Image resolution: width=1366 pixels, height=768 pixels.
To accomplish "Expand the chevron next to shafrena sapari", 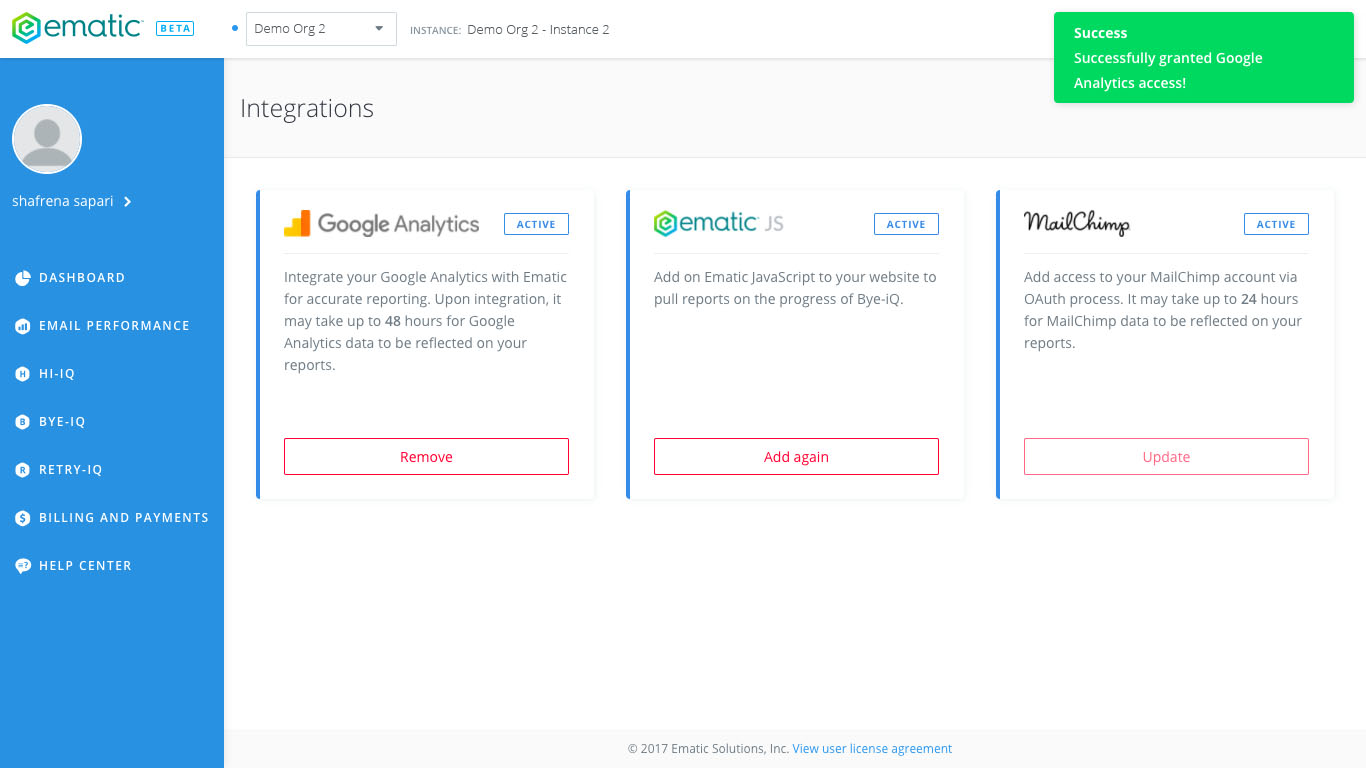I will [127, 202].
